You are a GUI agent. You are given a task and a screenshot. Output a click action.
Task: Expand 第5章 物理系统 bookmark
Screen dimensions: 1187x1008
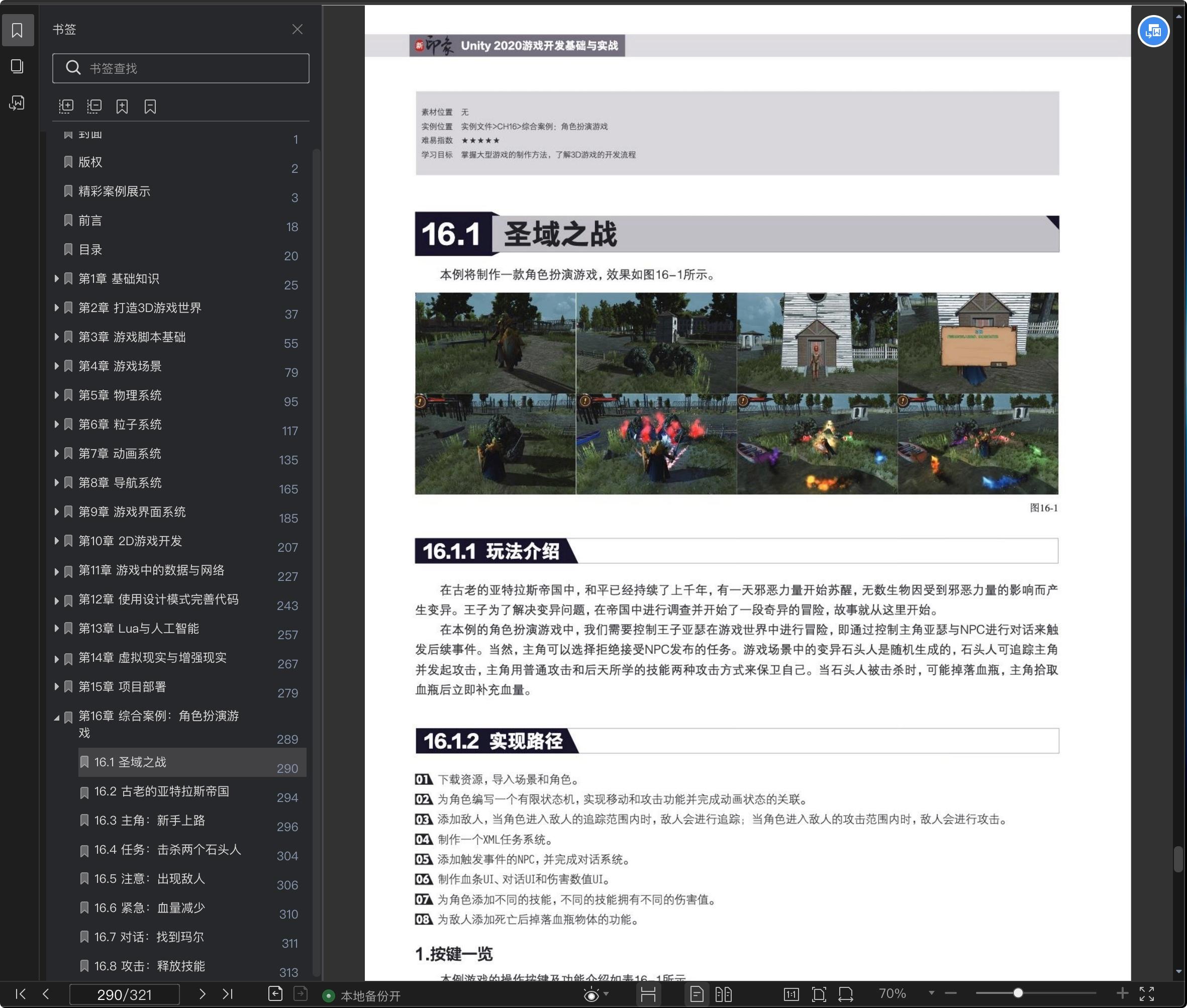56,395
